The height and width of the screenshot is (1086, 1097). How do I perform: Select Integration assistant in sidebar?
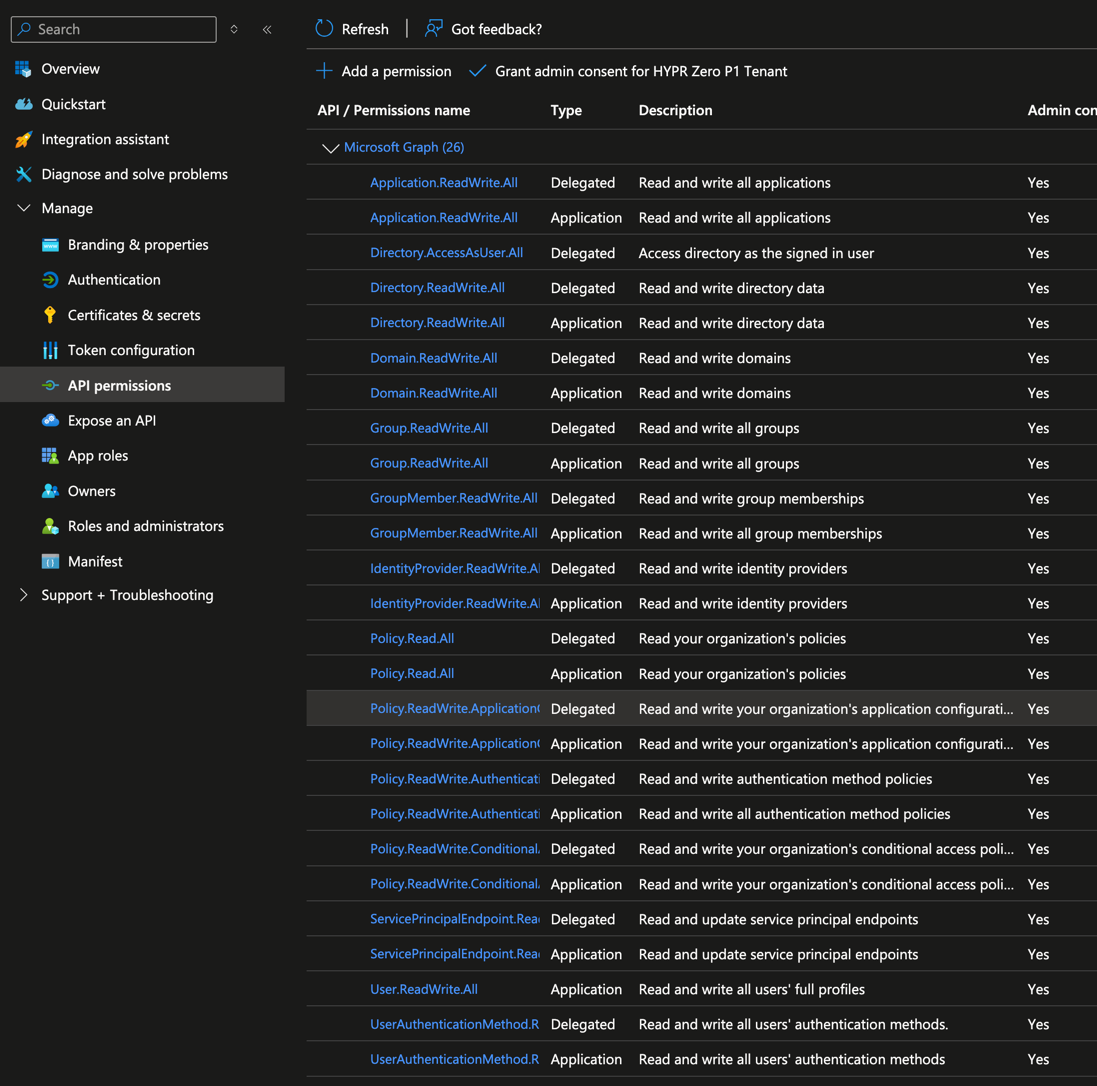(105, 139)
